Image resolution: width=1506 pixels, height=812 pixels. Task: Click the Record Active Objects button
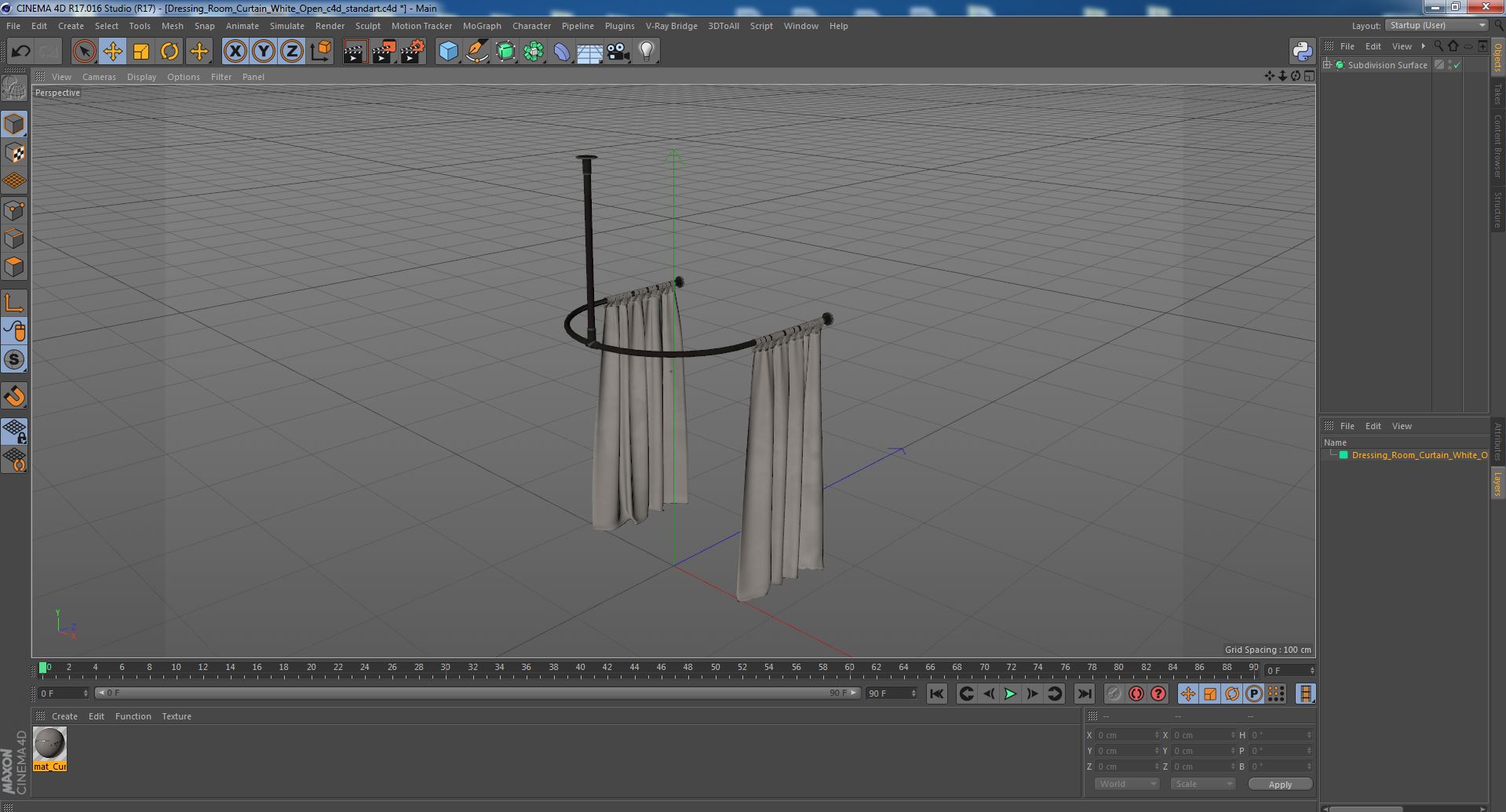click(x=1114, y=694)
